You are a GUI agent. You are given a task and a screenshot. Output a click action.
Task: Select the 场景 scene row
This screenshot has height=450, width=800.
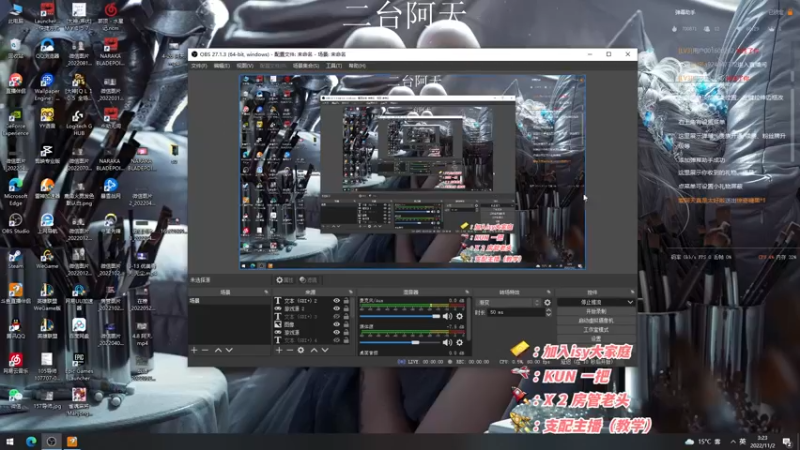(x=230, y=301)
